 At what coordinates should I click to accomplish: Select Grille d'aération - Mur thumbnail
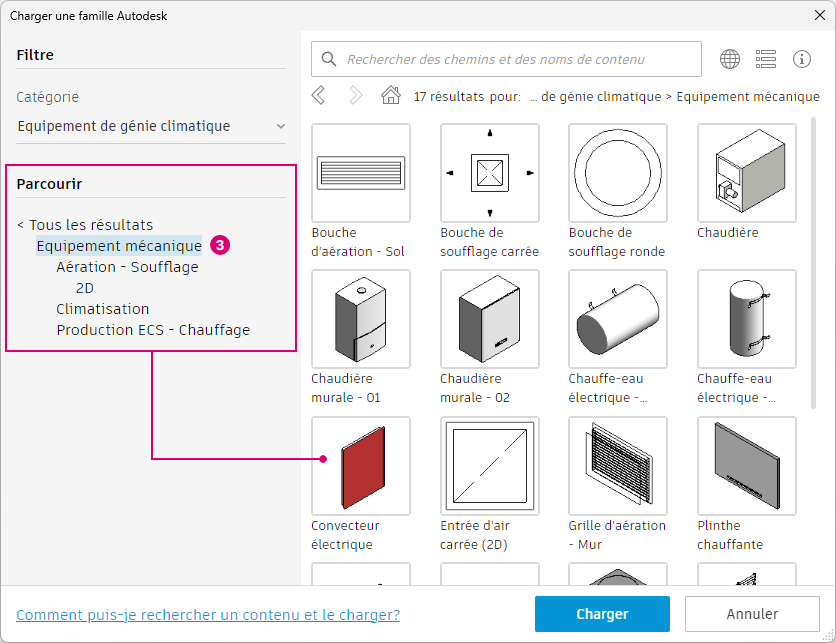617,466
